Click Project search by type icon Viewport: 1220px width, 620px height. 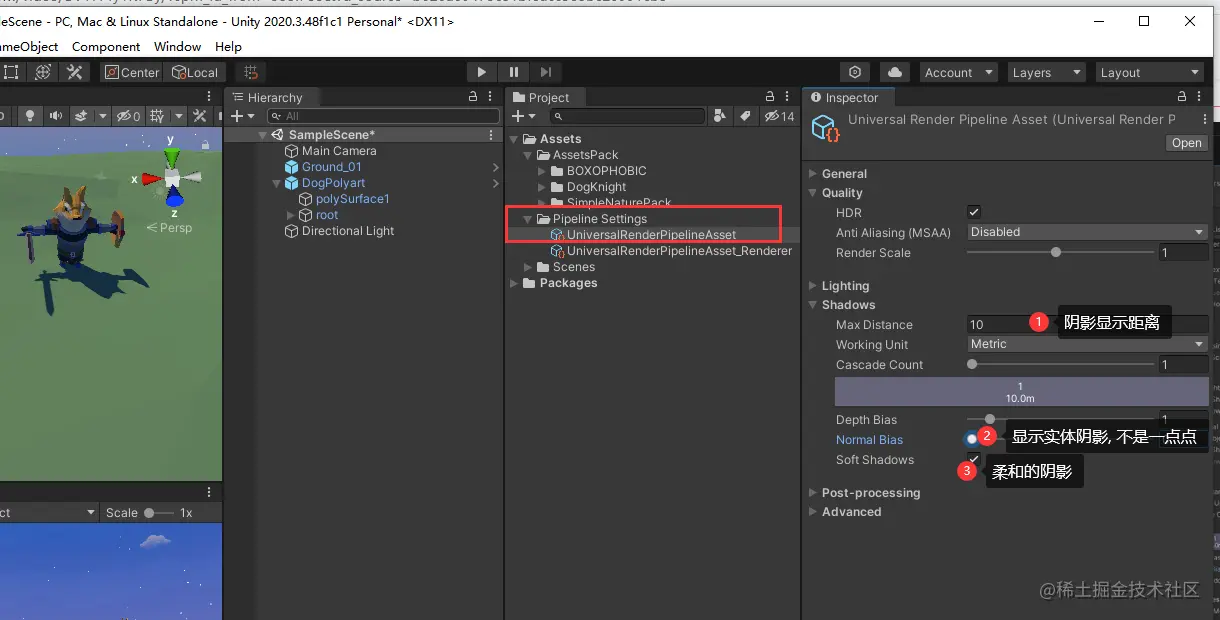pyautogui.click(x=720, y=116)
